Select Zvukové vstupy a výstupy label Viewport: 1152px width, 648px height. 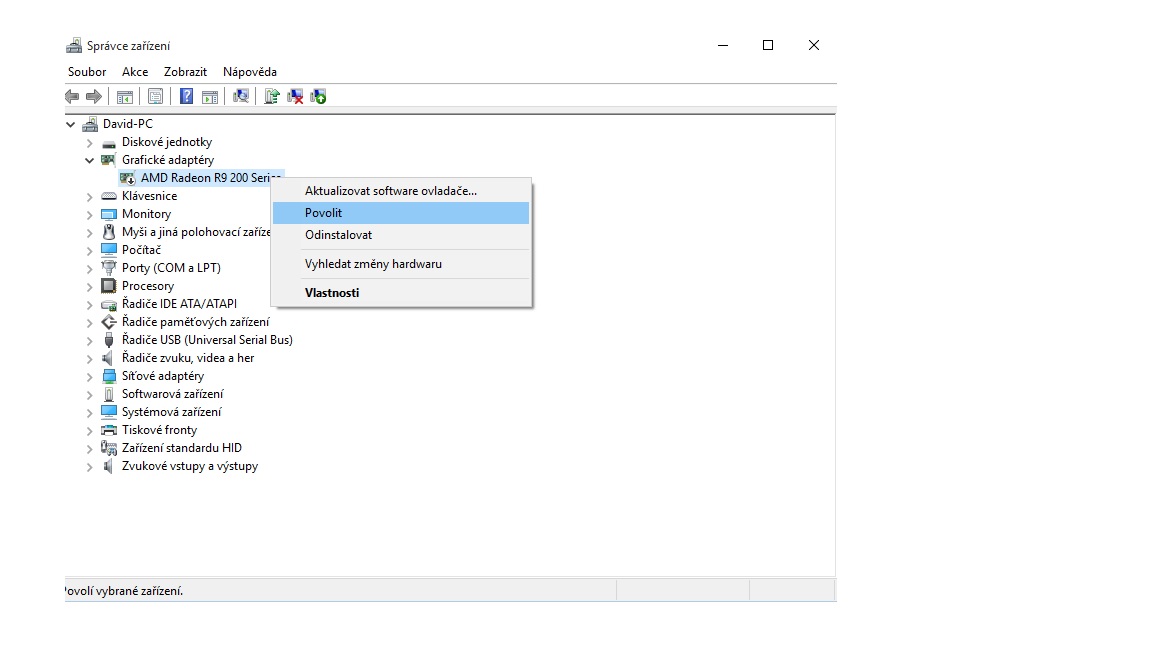(190, 466)
